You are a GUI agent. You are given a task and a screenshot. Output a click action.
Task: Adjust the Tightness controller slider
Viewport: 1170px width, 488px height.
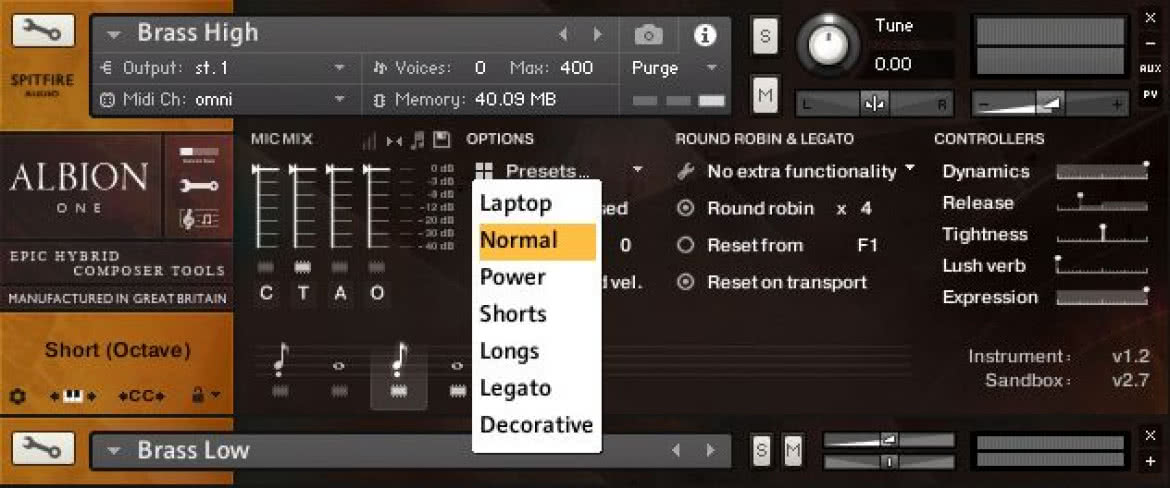click(x=1103, y=234)
